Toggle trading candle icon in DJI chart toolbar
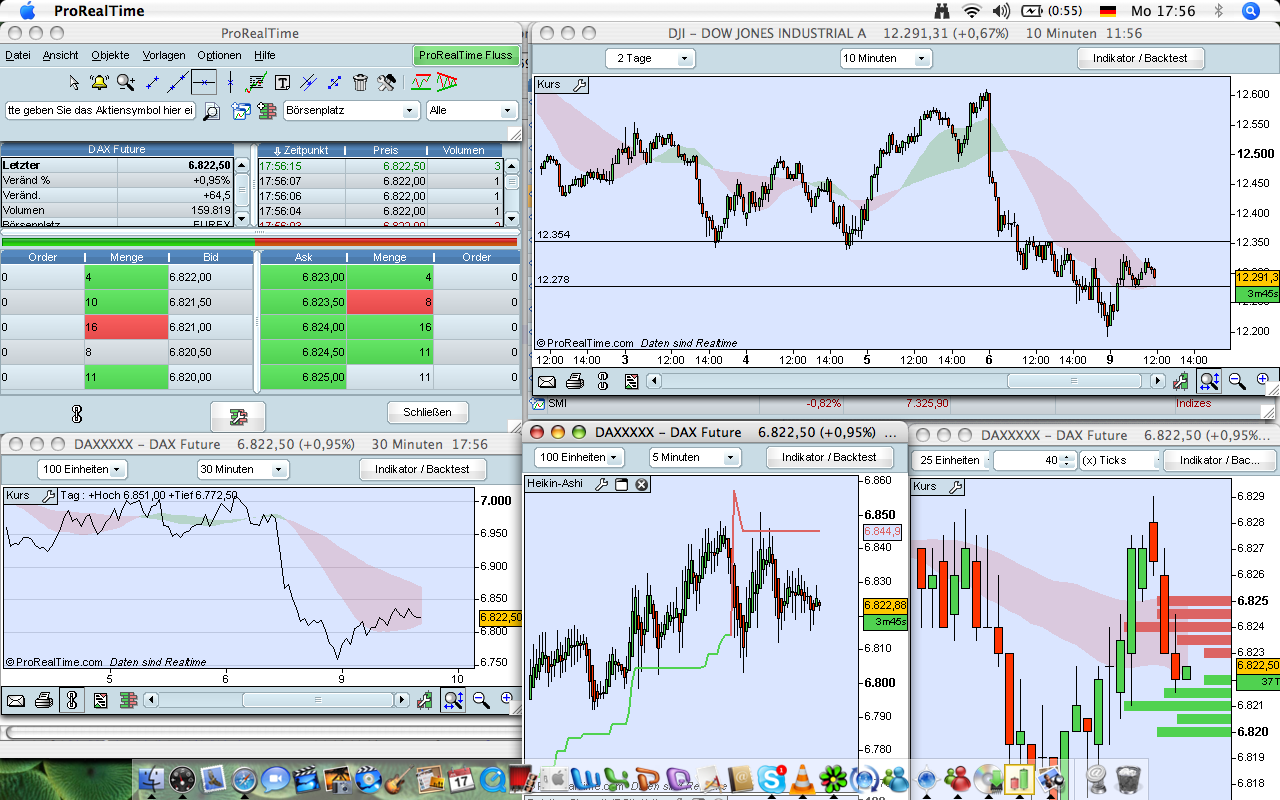Viewport: 1280px width, 800px height. [1181, 381]
